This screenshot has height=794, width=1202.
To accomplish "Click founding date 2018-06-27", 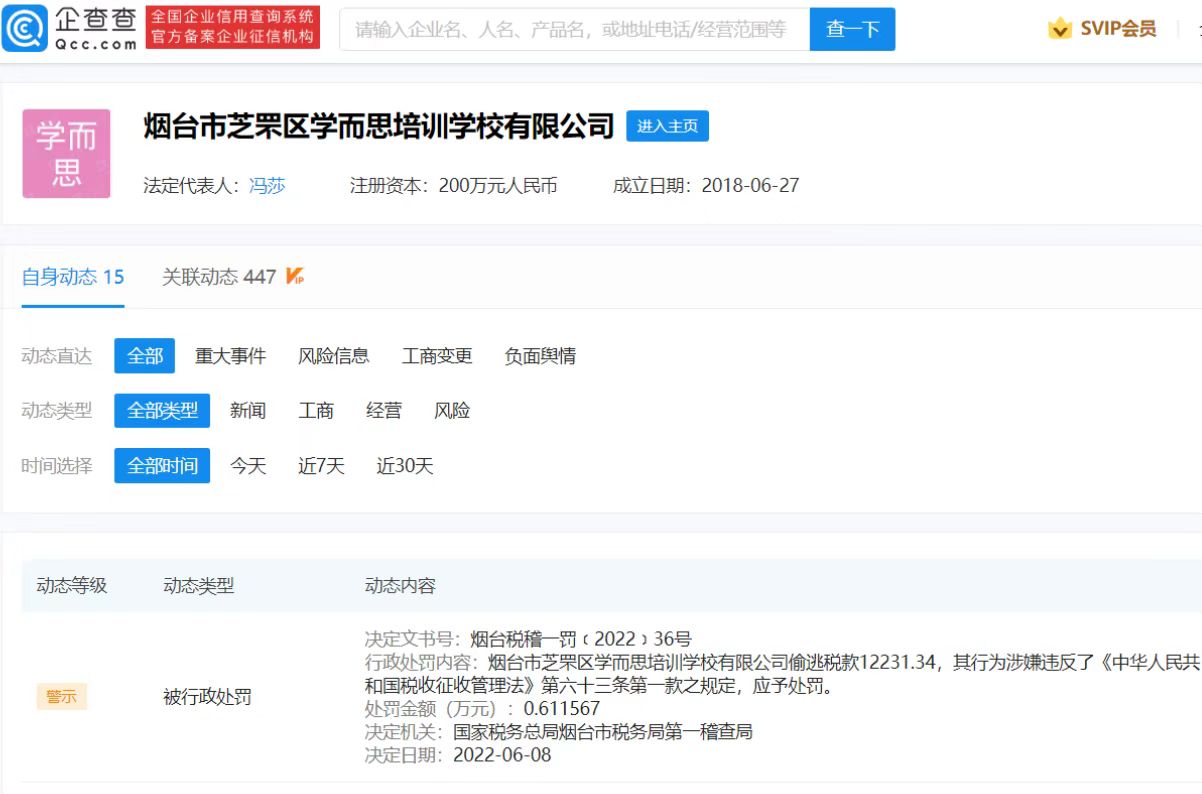I will [x=750, y=185].
